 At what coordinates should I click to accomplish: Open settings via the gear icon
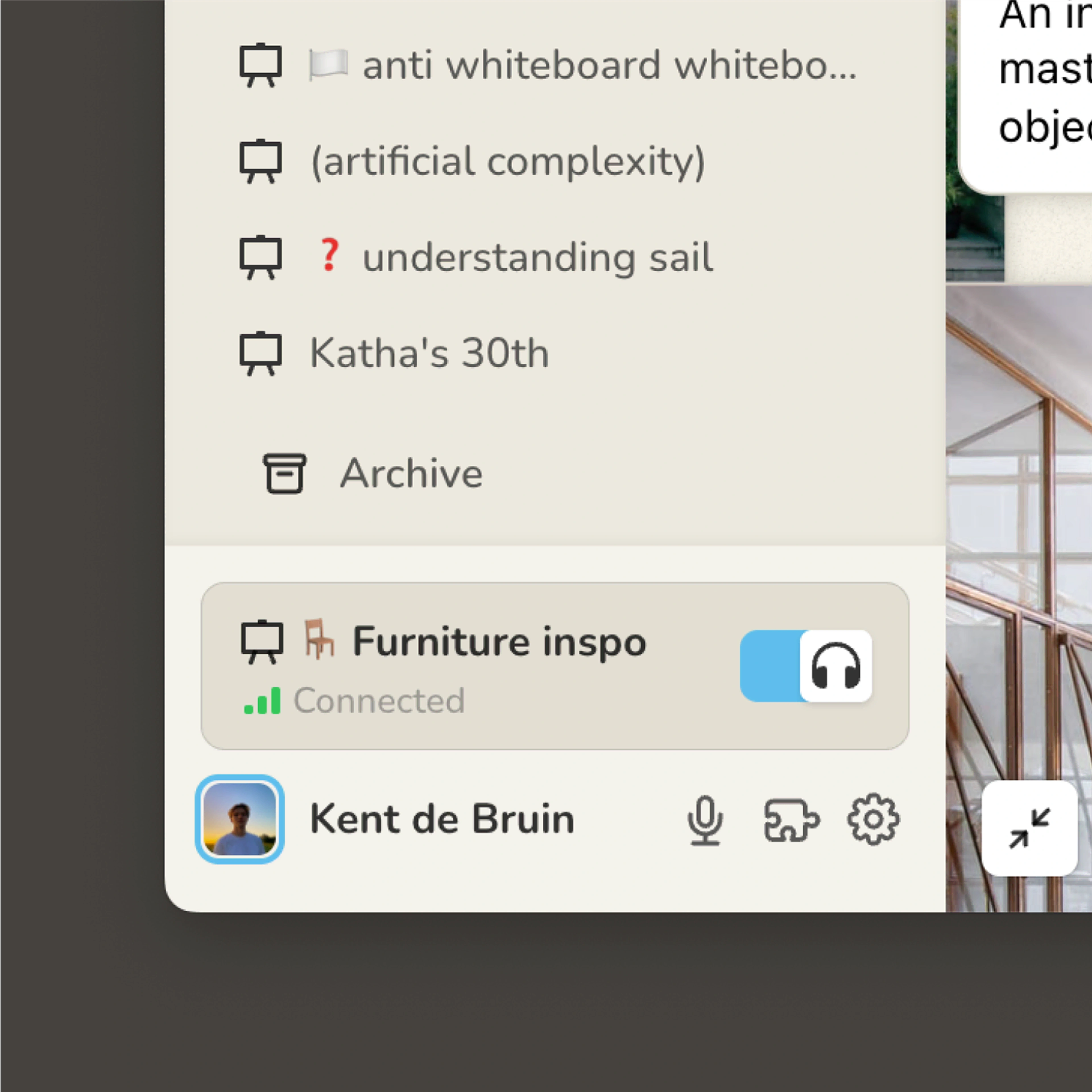(873, 820)
